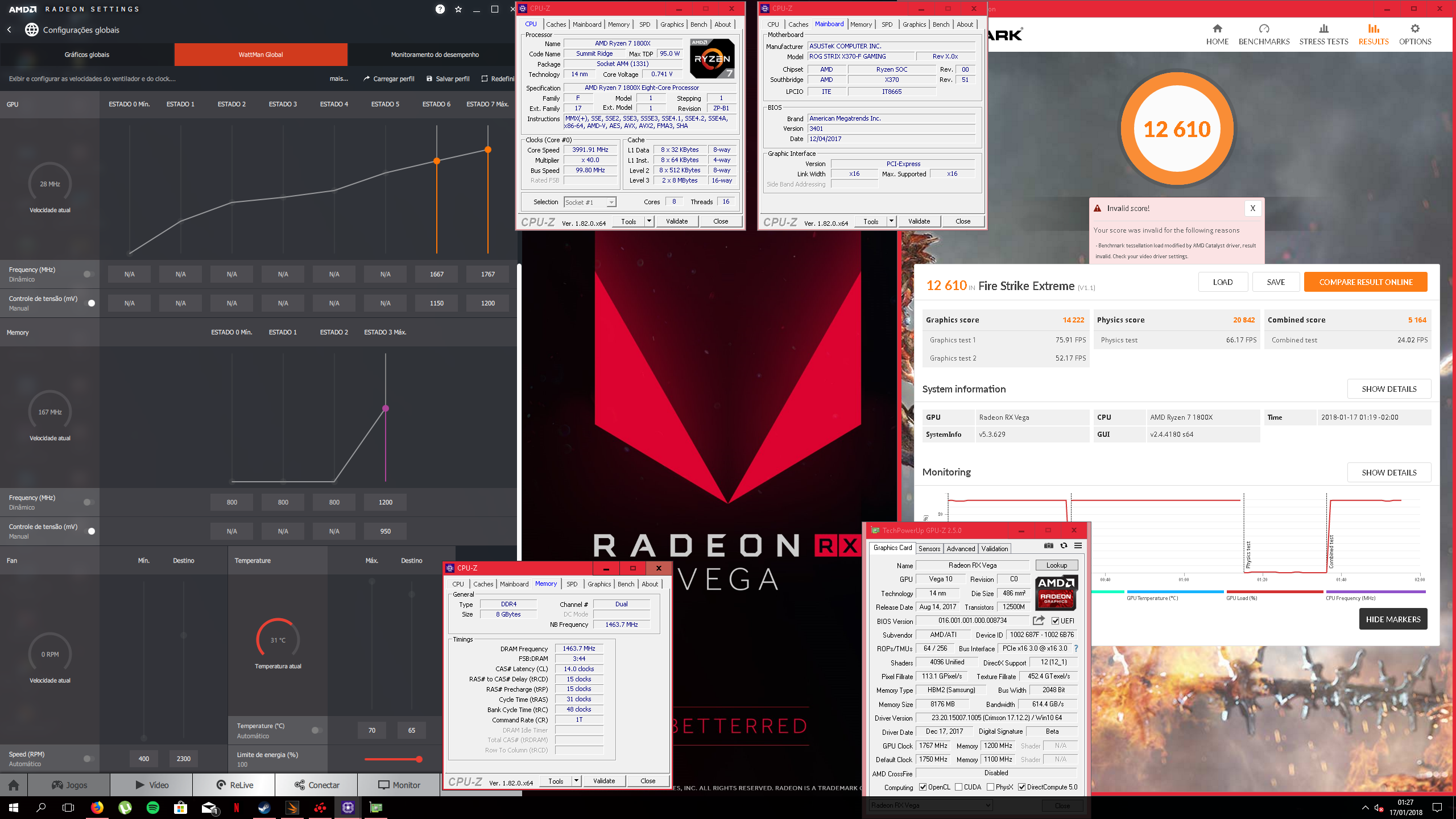Toggle GPU Controle de tensão Manual switch
This screenshot has width=1456, height=819.
tap(89, 303)
